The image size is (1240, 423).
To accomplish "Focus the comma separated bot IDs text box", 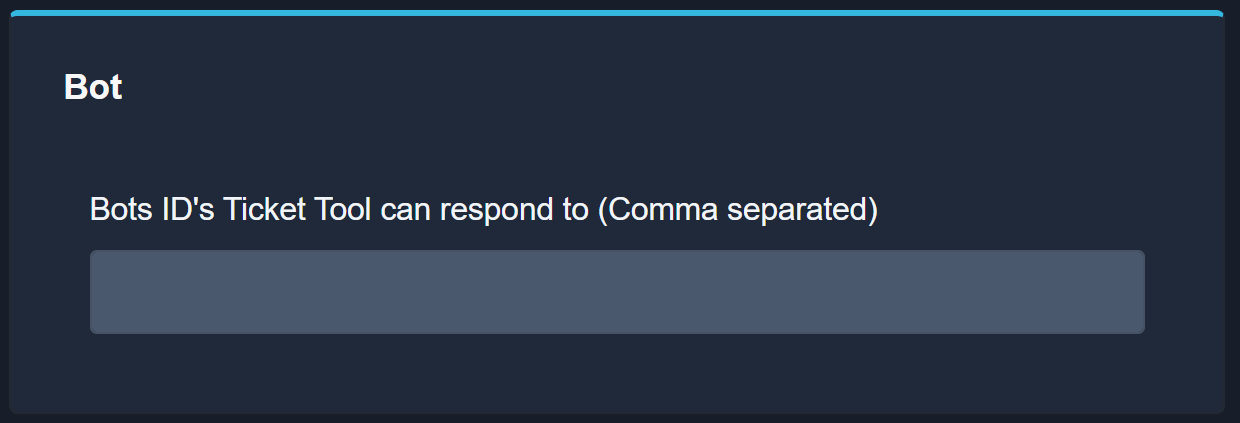I will (x=617, y=292).
